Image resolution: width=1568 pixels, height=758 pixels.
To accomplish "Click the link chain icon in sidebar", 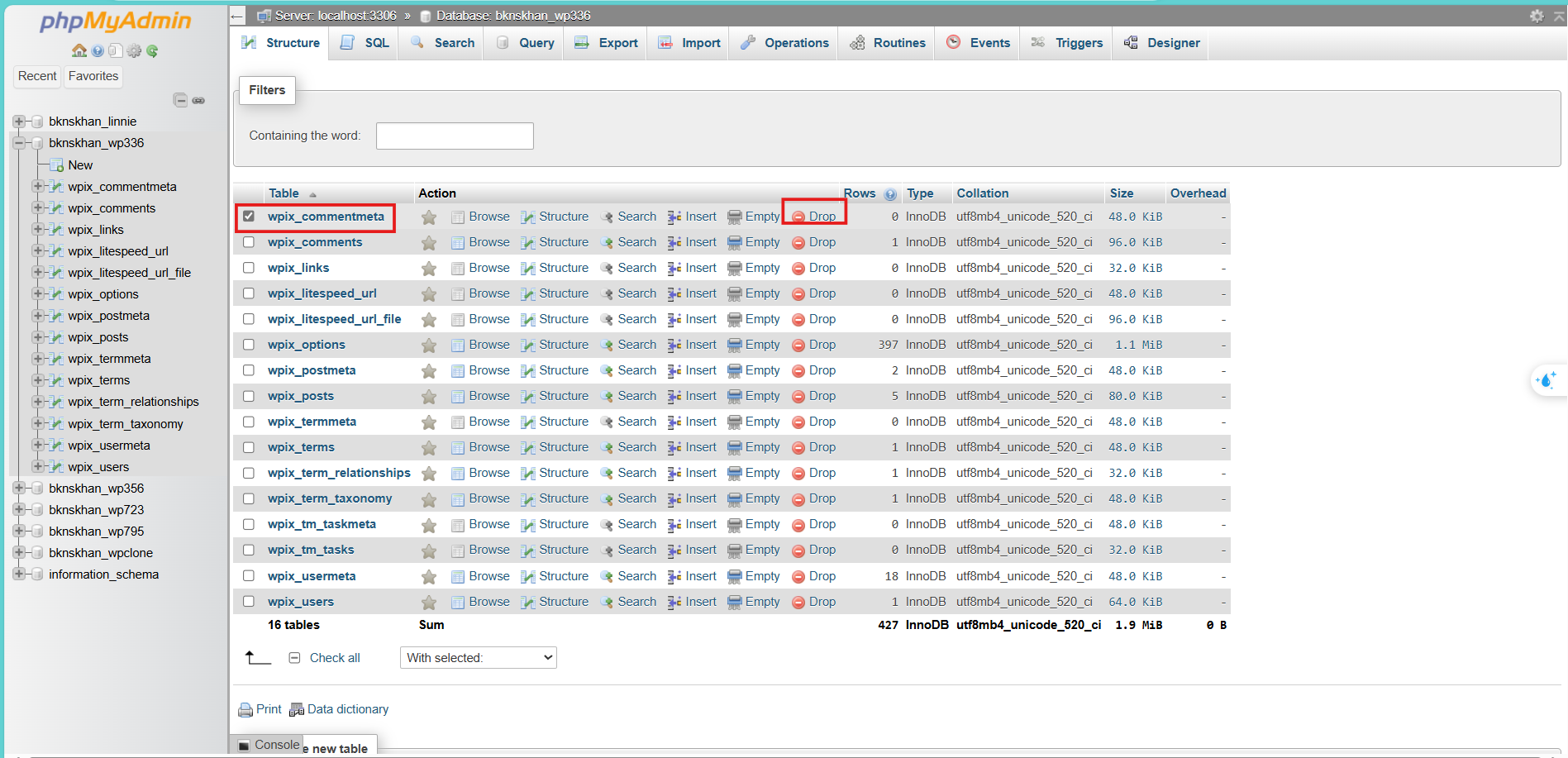I will pyautogui.click(x=198, y=100).
